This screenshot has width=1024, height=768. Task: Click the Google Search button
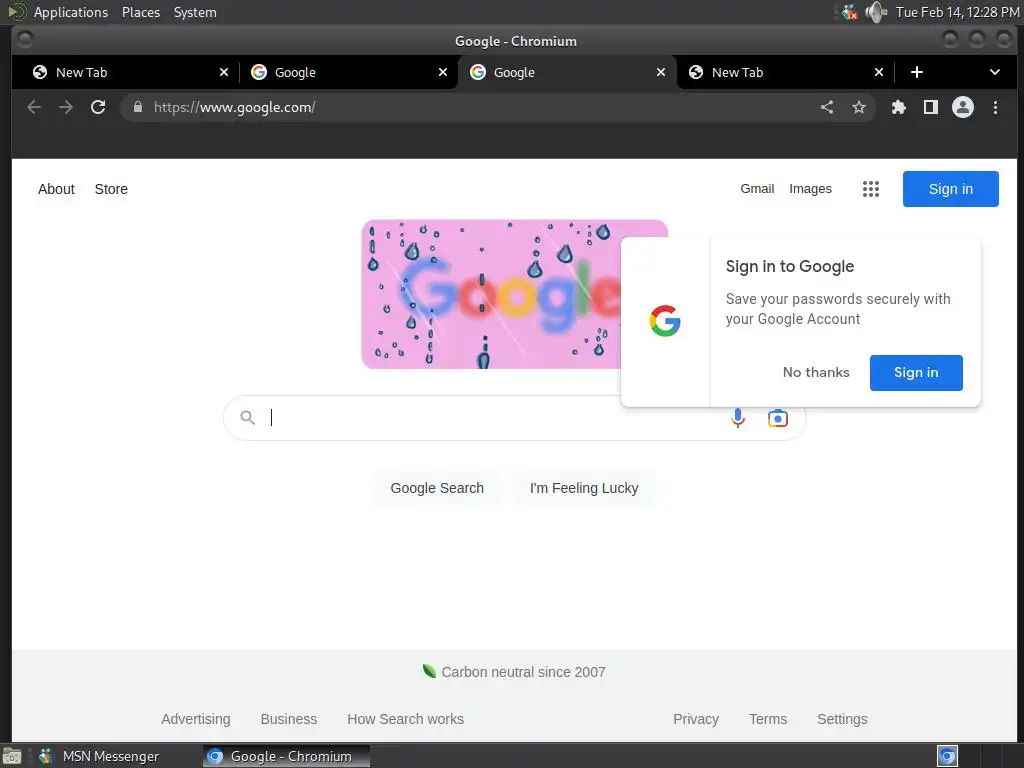pos(437,488)
